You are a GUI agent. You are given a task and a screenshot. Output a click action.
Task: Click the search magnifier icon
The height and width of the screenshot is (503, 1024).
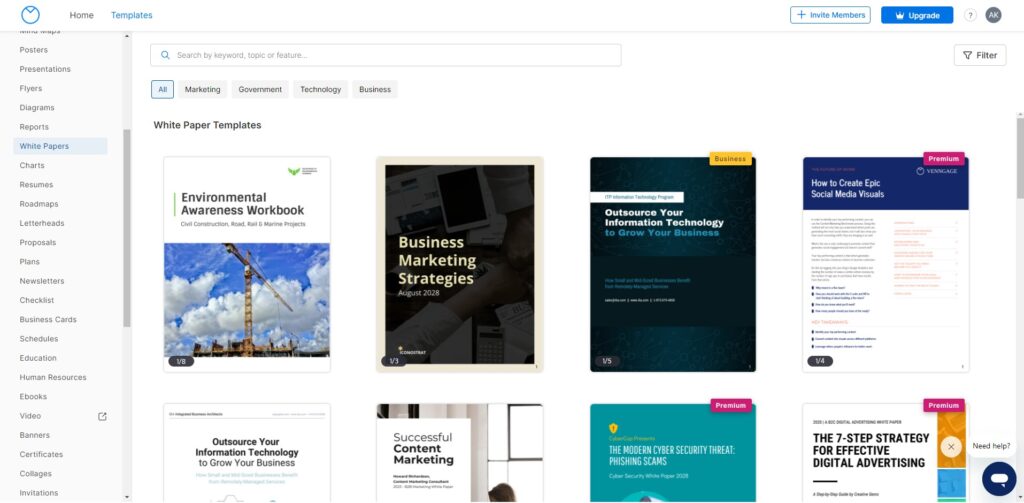click(165, 56)
